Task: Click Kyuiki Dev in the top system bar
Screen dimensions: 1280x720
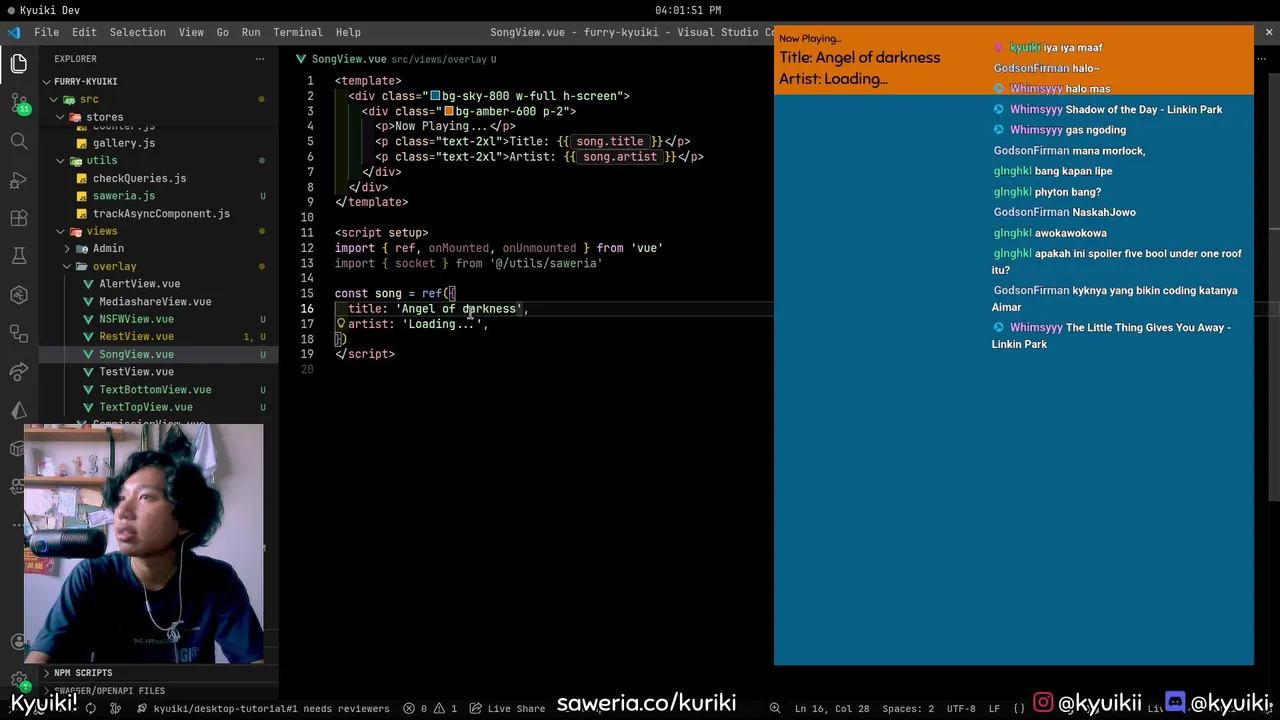Action: tap(50, 10)
